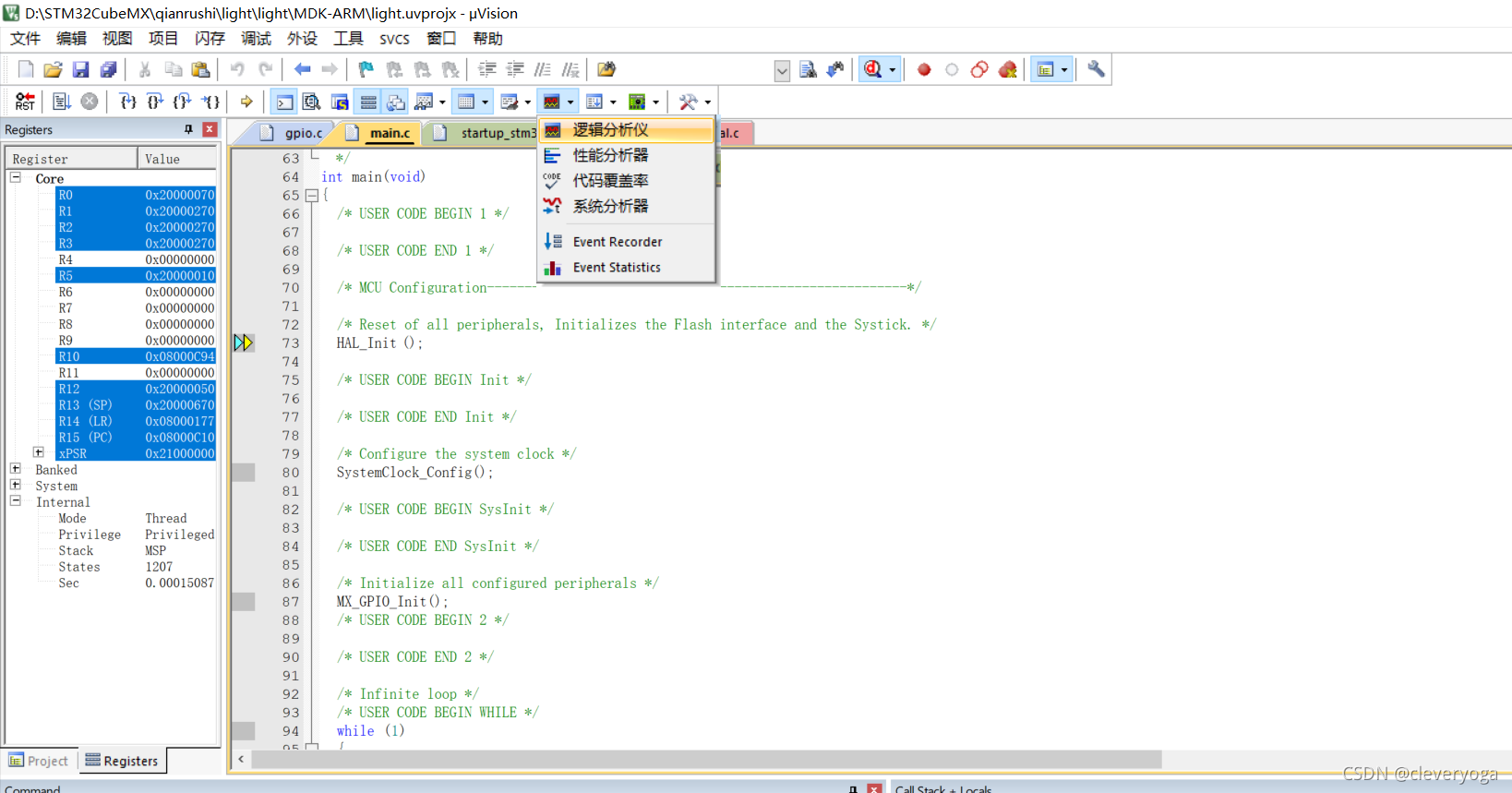Switch to the Project panel tab
Screen dimensions: 1512x793
[40, 761]
